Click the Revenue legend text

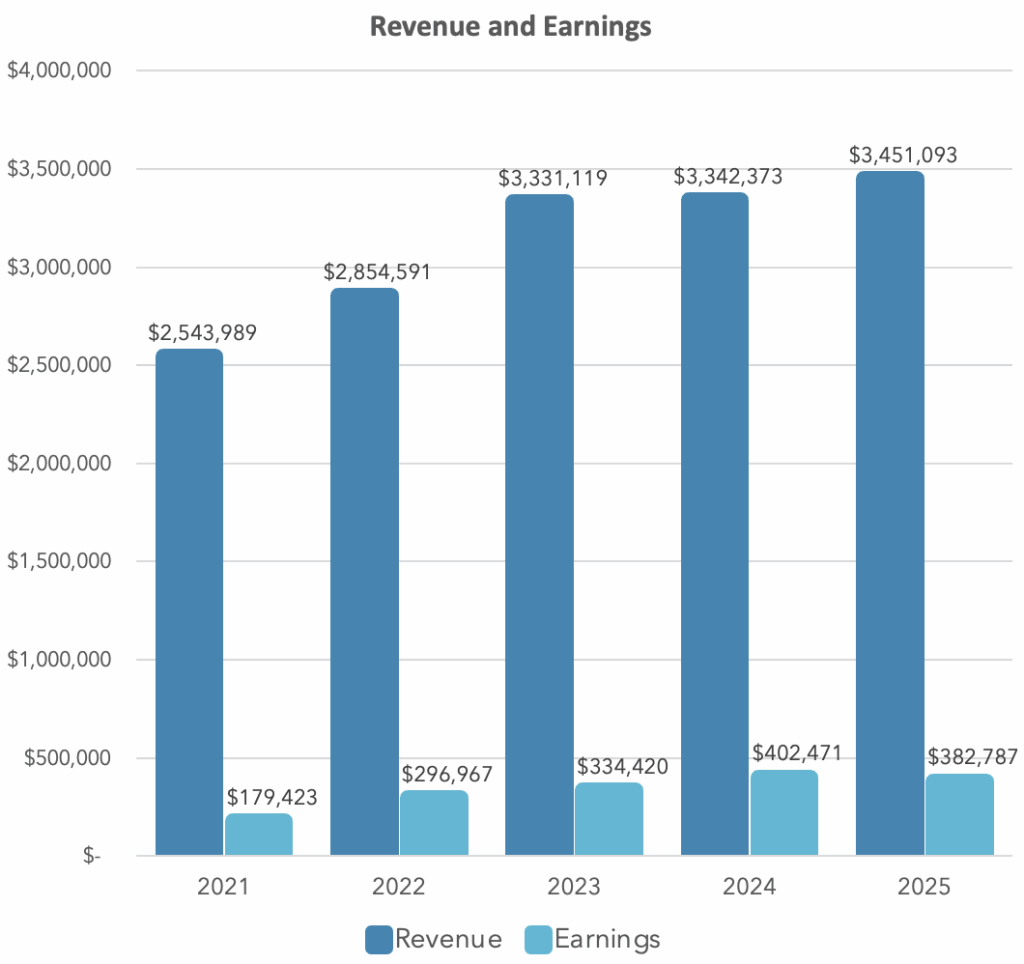(449, 939)
